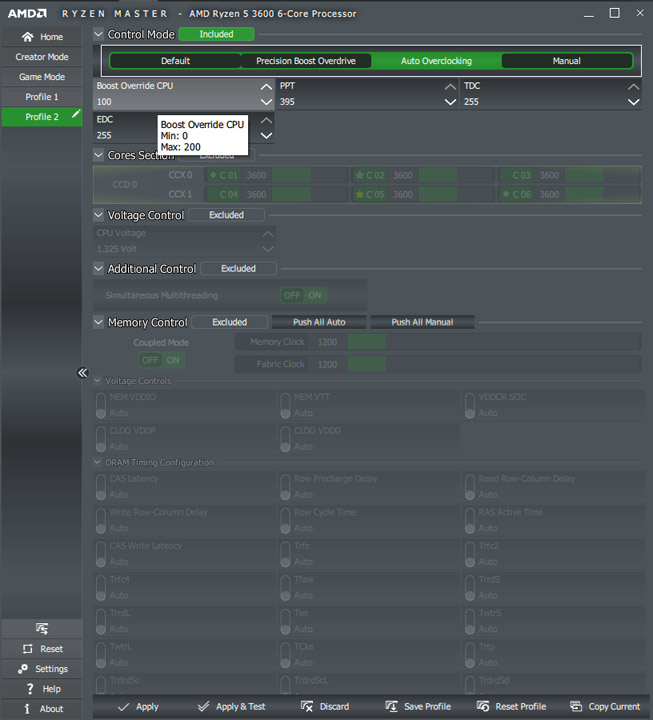The height and width of the screenshot is (720, 653).
Task: Open Settings via the gears icon
Action: click(x=23, y=669)
